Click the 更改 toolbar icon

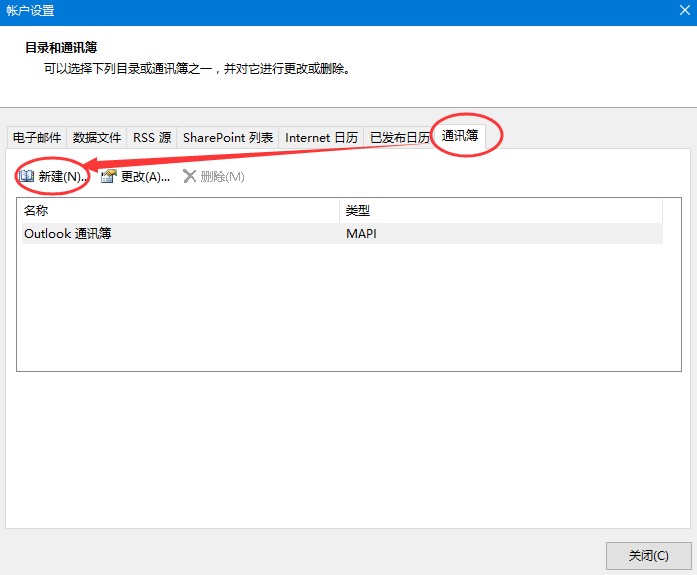[x=108, y=176]
